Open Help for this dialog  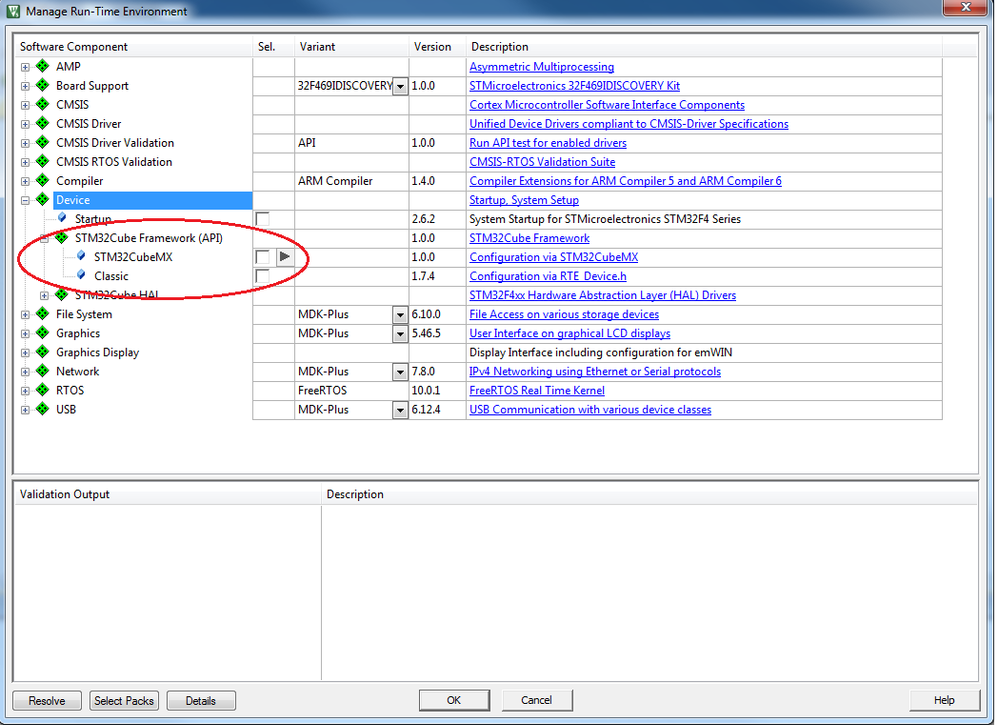point(945,700)
